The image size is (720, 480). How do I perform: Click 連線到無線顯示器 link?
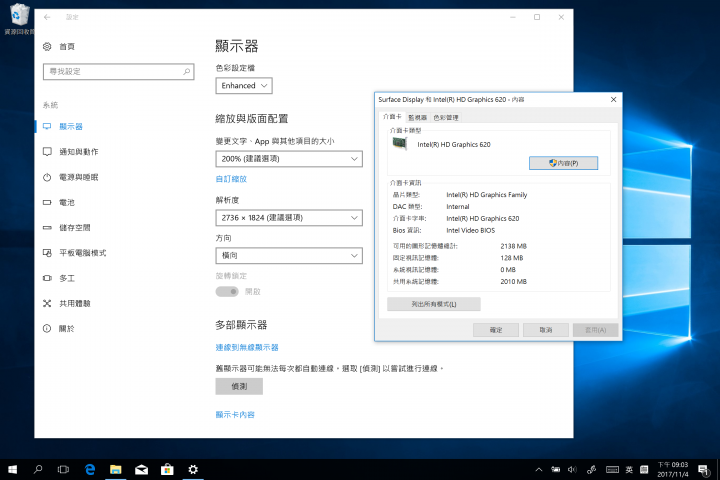point(247,348)
